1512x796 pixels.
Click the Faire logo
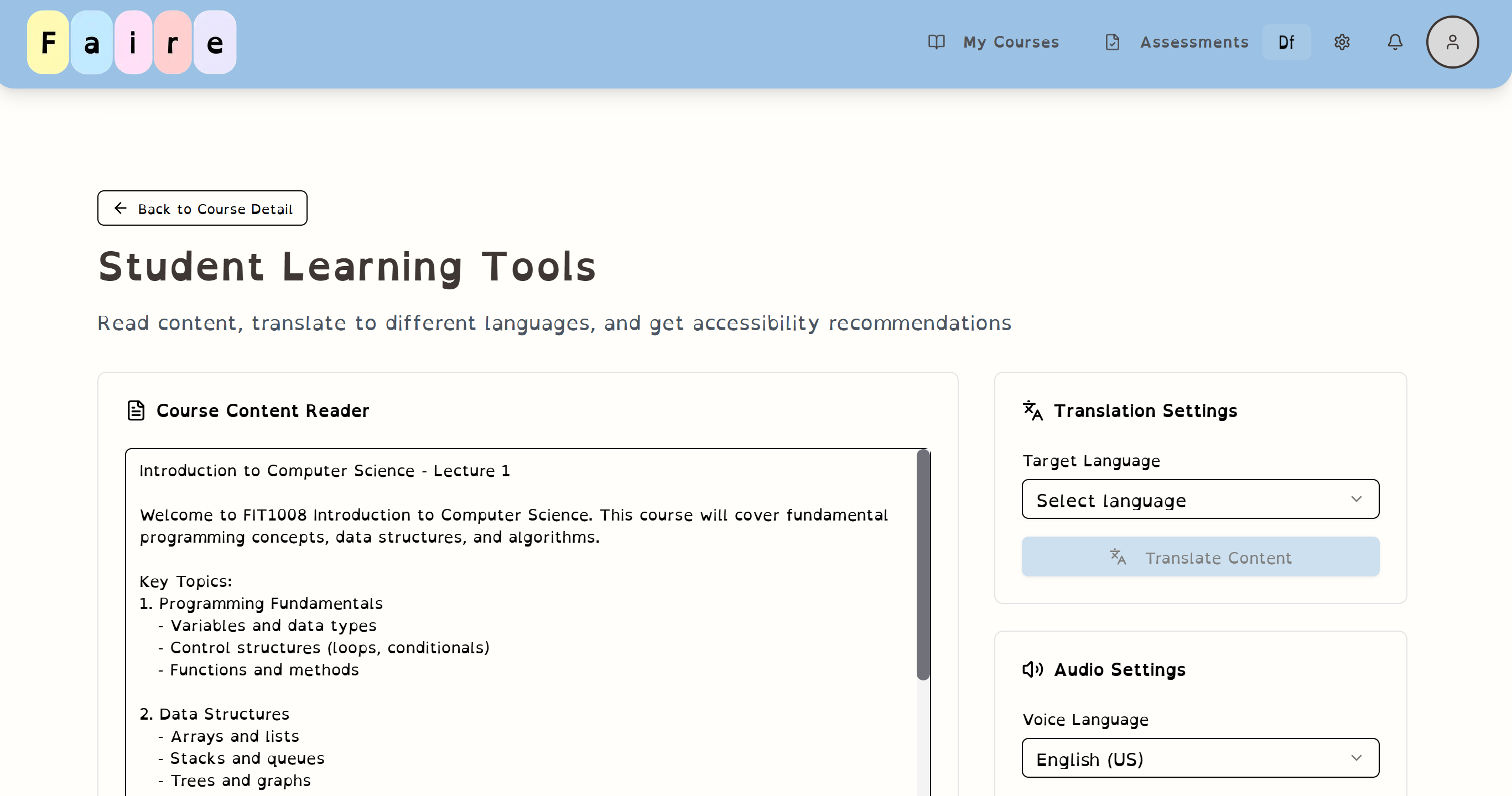(132, 42)
